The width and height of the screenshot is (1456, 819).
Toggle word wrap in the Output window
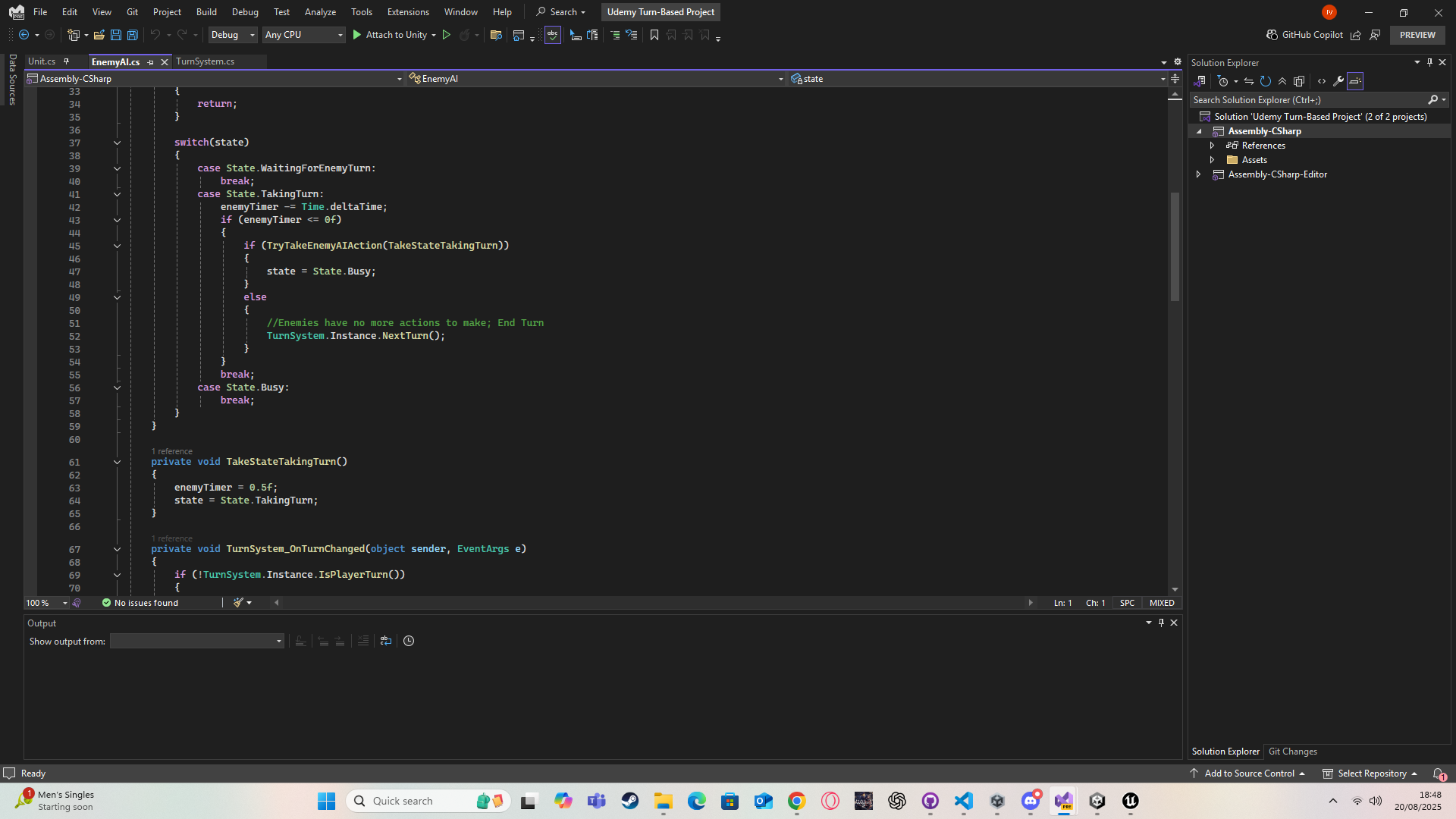point(386,642)
